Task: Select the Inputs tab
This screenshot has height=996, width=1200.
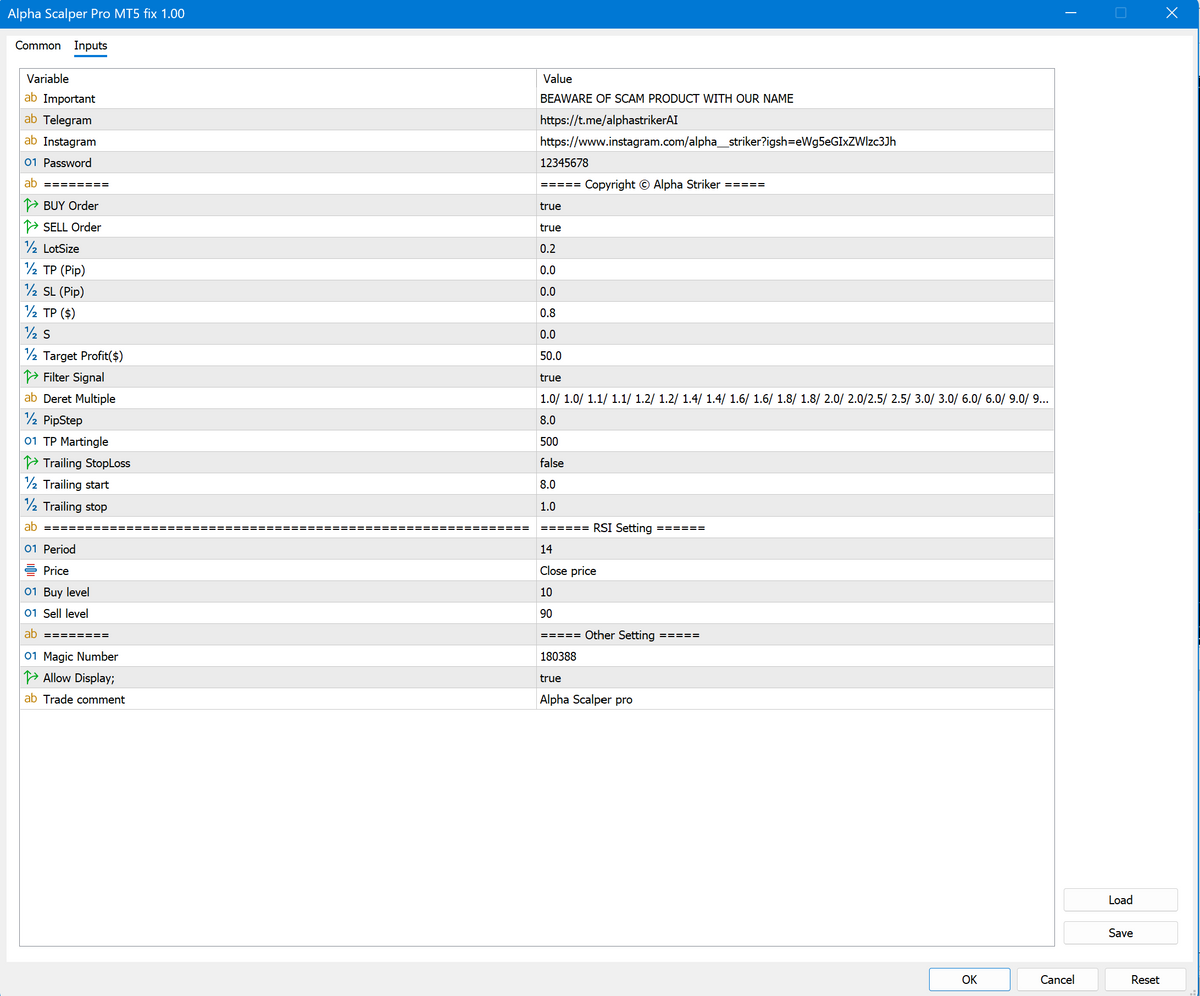Action: click(x=90, y=46)
